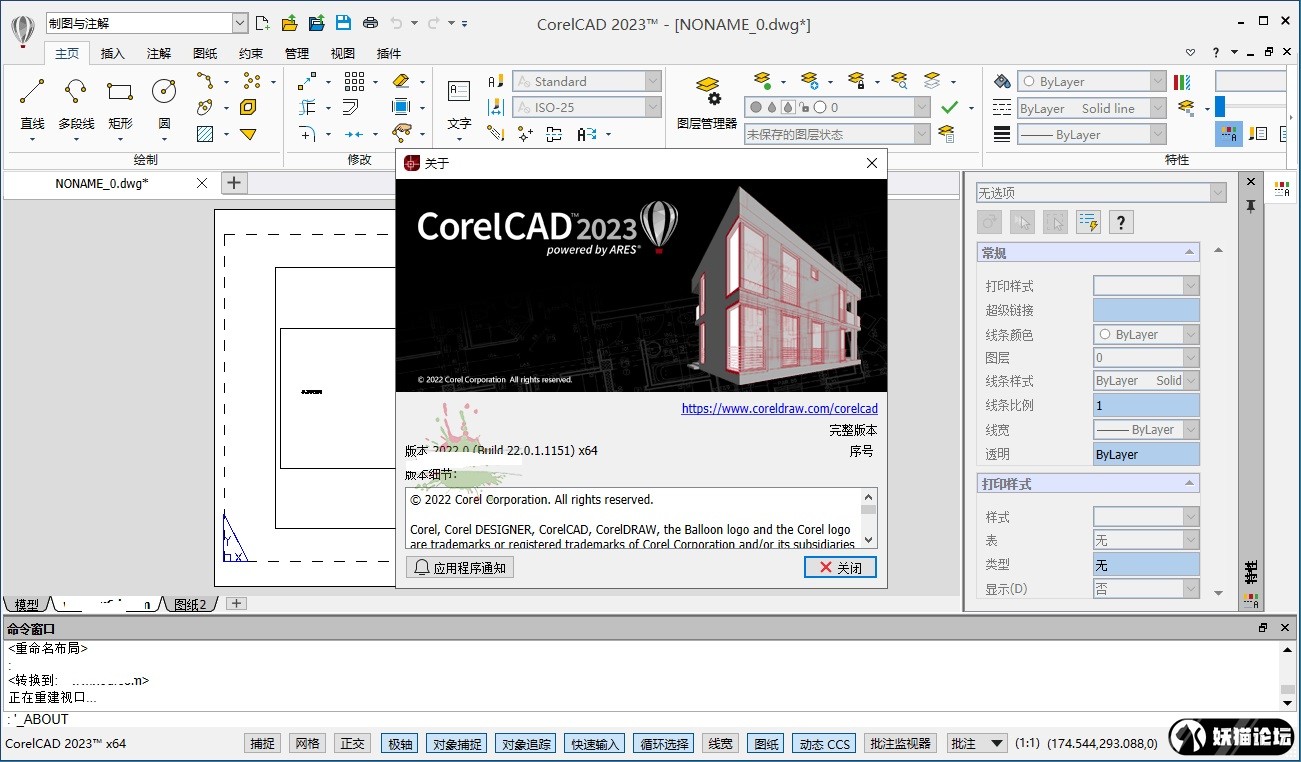Switch to the 注解 ribbon tab
This screenshot has width=1301, height=762.
(x=159, y=53)
